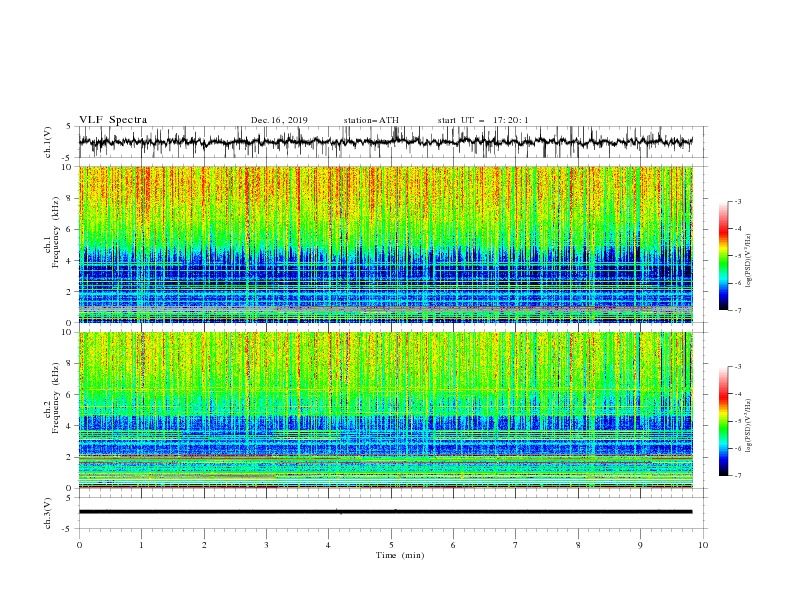The image size is (792, 612).
Task: Click the "-3" tick on ch.1 colorbar
Action: (737, 201)
